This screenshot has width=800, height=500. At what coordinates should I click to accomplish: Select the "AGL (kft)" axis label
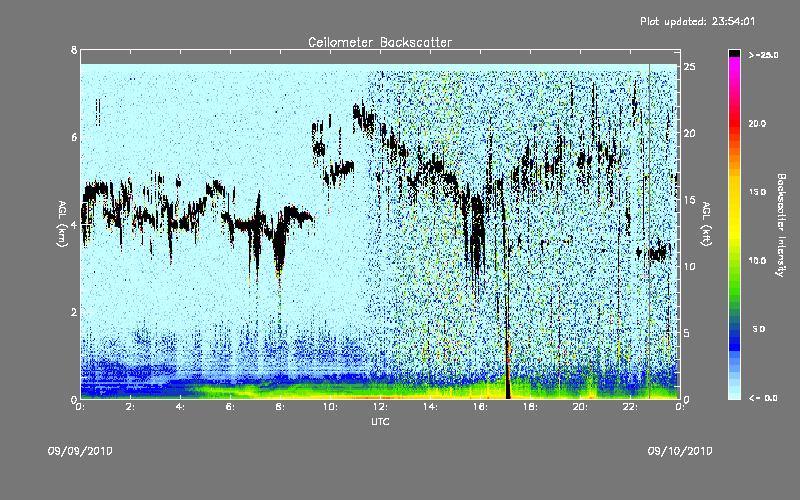pyautogui.click(x=706, y=223)
